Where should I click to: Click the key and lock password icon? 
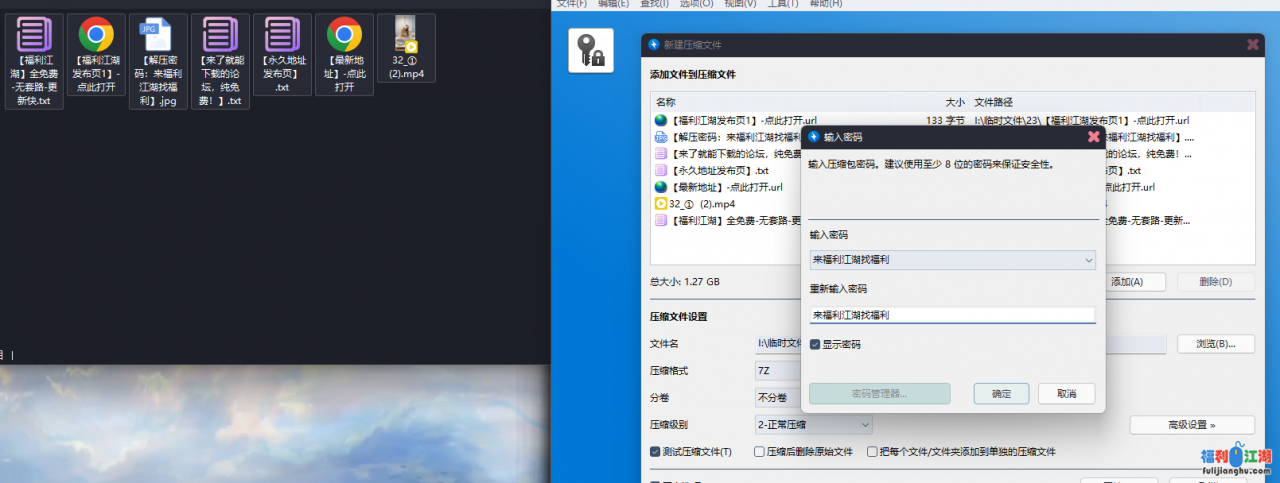[590, 50]
